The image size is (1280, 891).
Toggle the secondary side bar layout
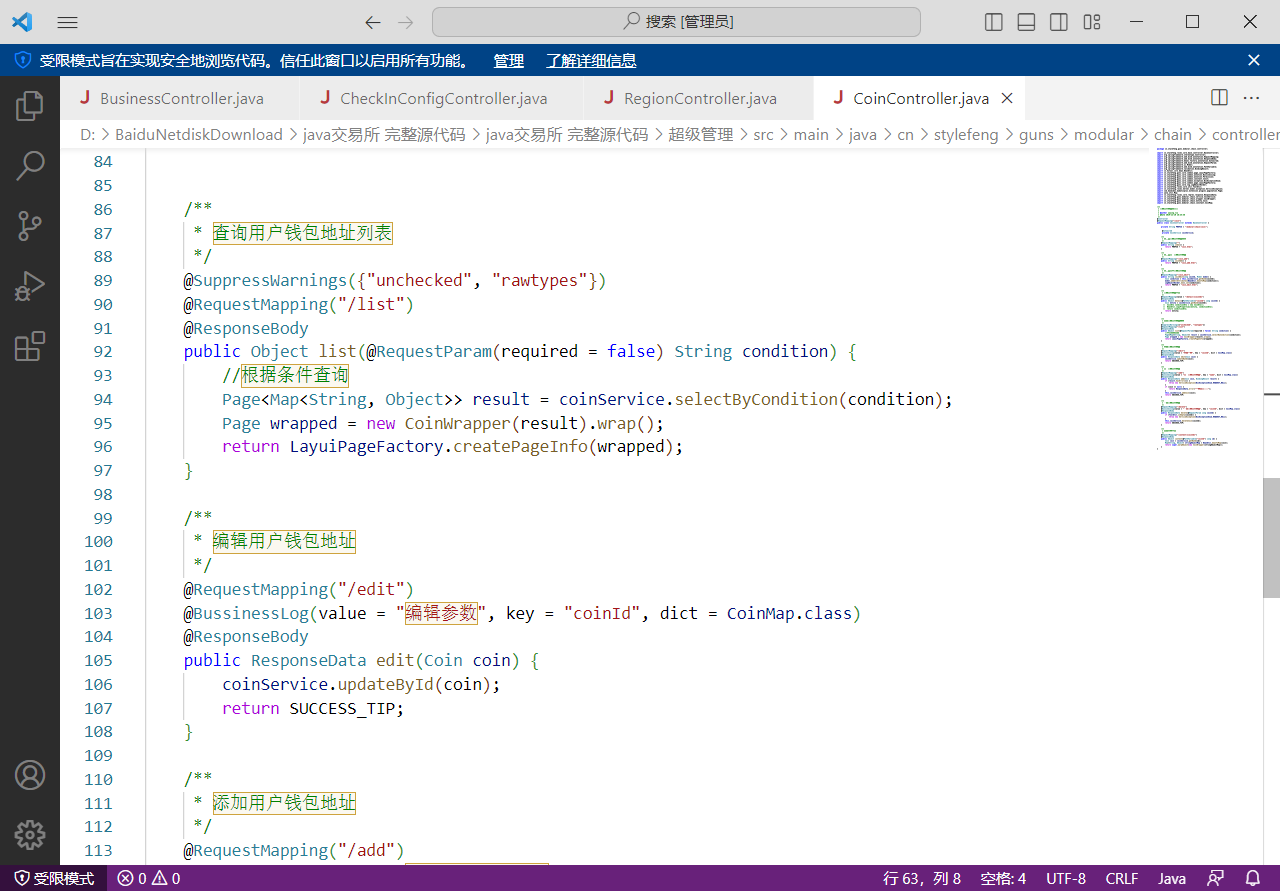coord(1059,22)
